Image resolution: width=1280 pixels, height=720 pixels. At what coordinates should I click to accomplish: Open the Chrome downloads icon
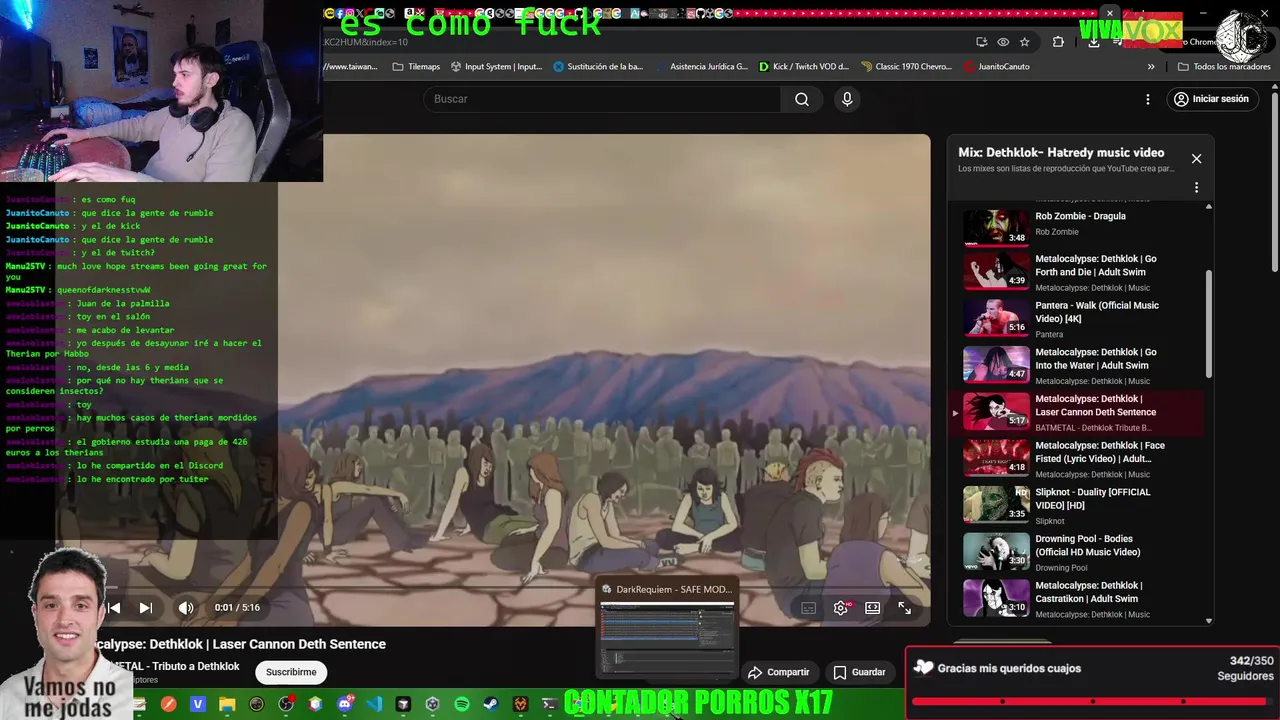(1094, 42)
